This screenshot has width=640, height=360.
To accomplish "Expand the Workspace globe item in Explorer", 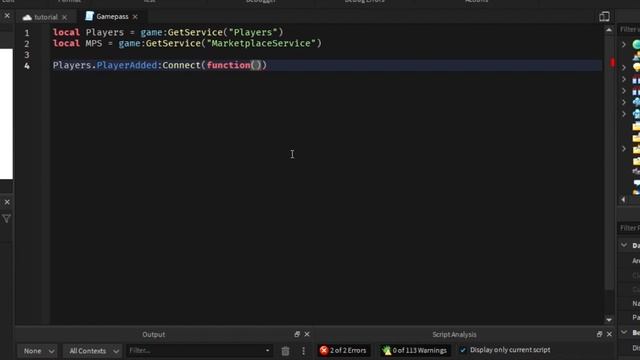I will click(x=624, y=44).
